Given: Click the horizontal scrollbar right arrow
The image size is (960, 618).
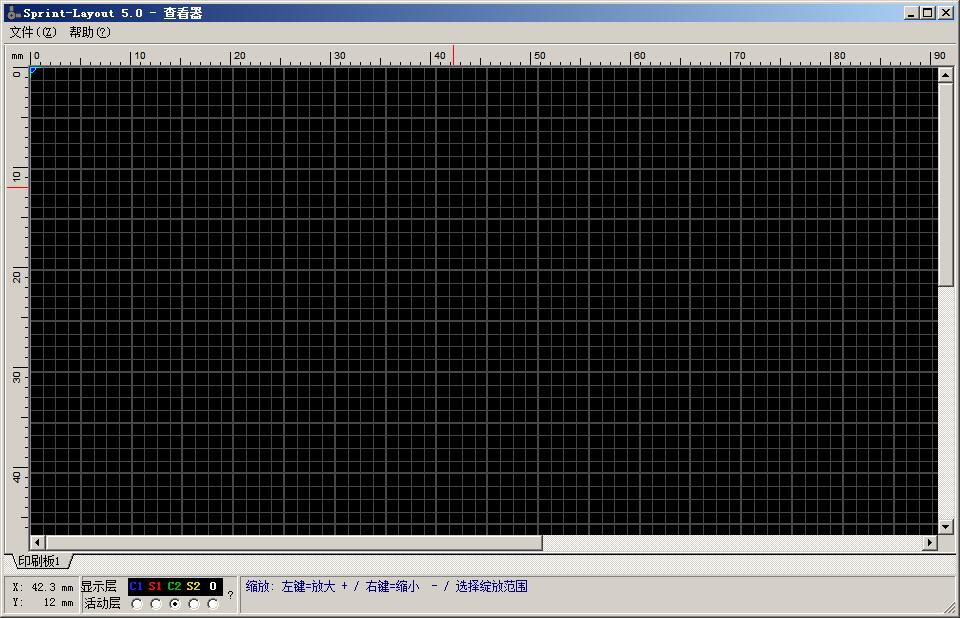Looking at the screenshot, I should point(930,542).
